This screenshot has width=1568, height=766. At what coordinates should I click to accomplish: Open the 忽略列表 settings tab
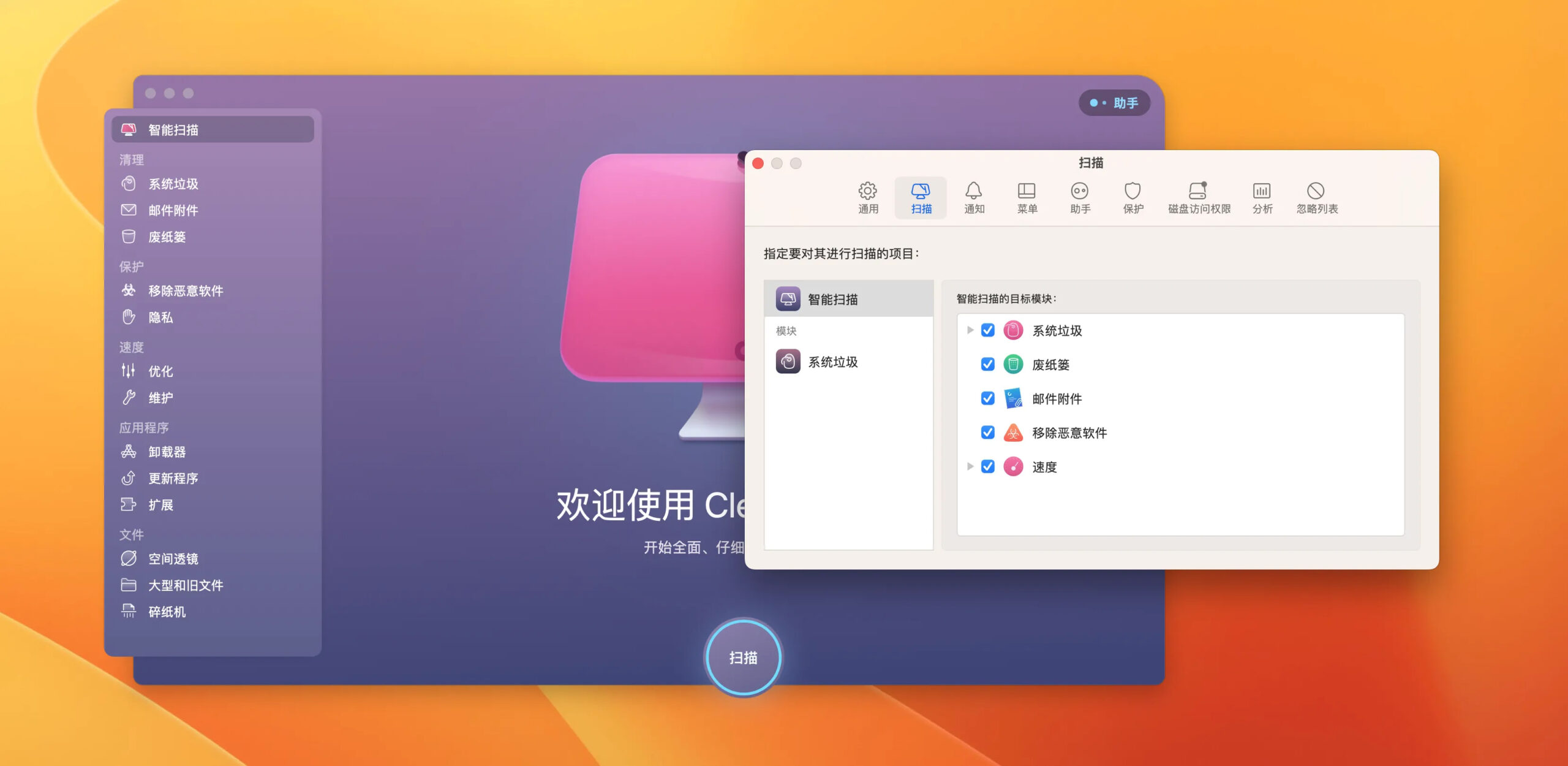pyautogui.click(x=1316, y=196)
